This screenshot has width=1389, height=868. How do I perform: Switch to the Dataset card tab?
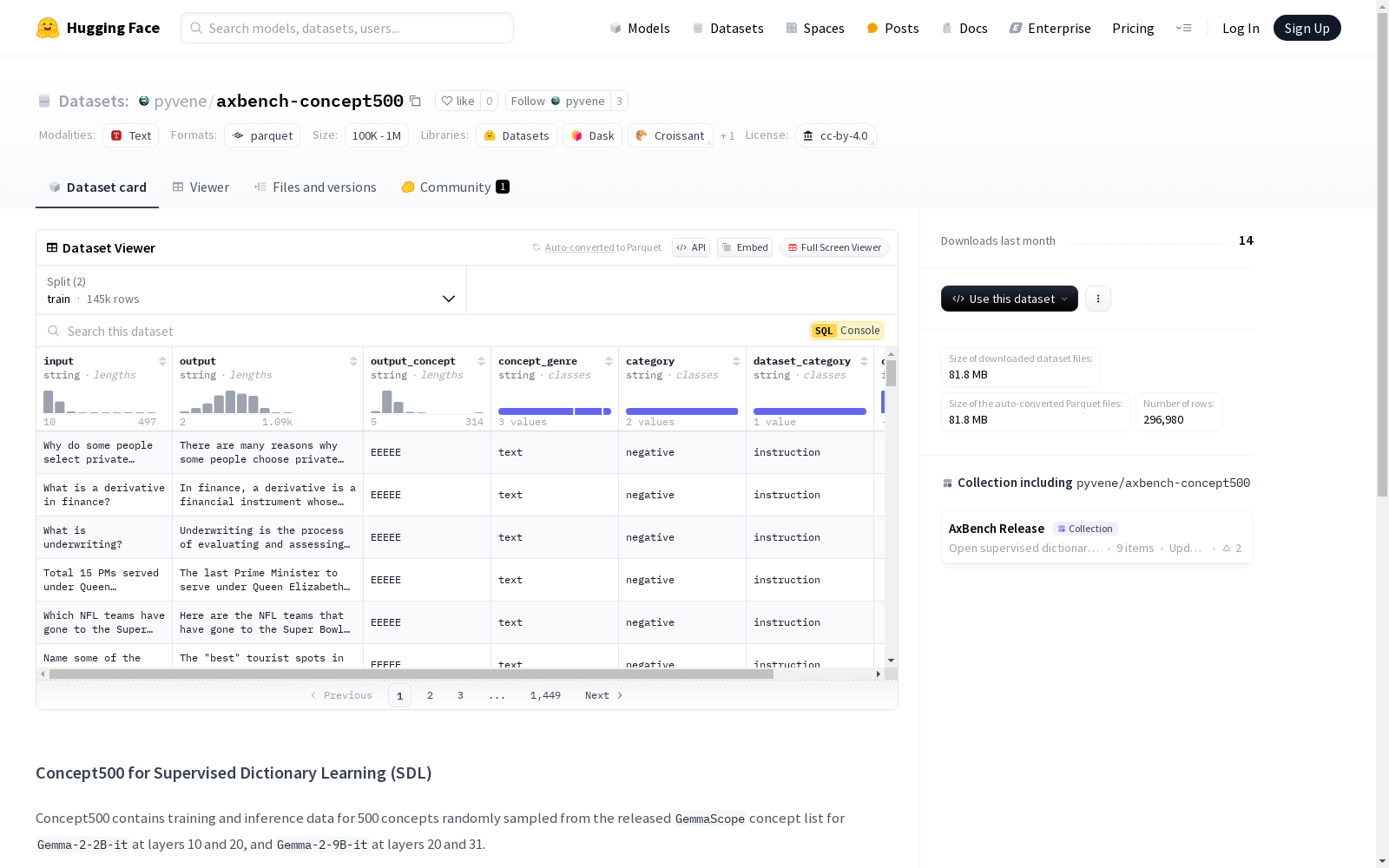[x=97, y=187]
